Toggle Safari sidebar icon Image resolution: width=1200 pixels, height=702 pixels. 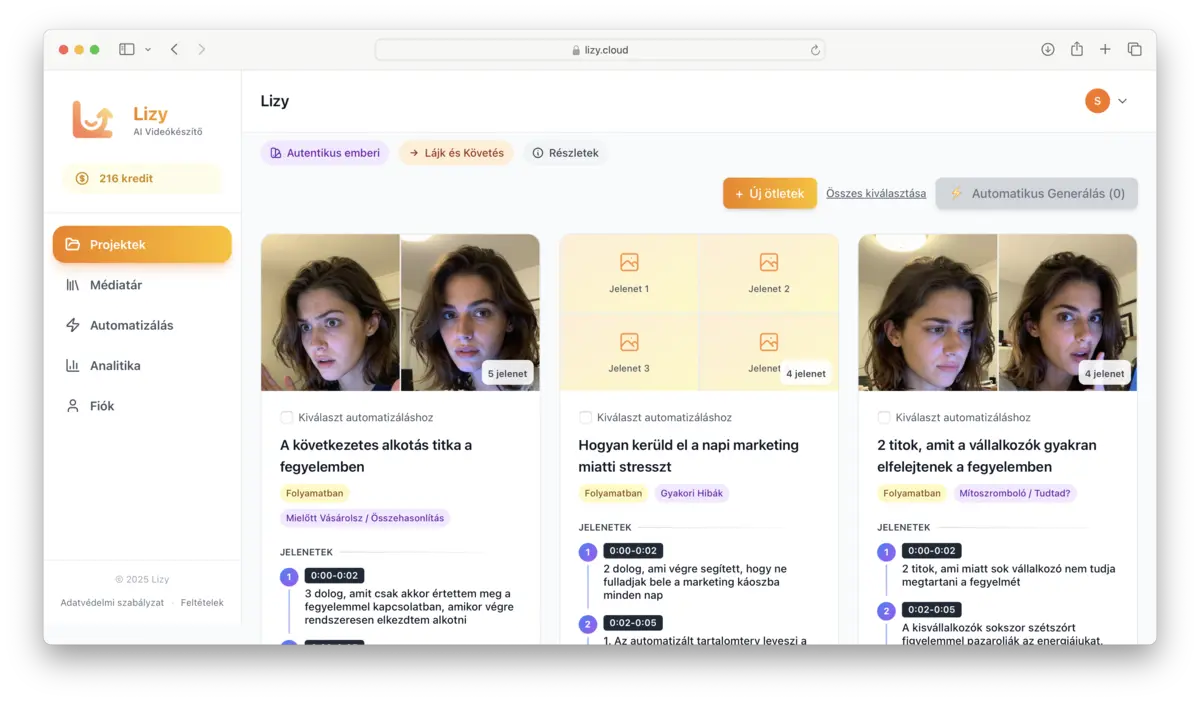[127, 49]
